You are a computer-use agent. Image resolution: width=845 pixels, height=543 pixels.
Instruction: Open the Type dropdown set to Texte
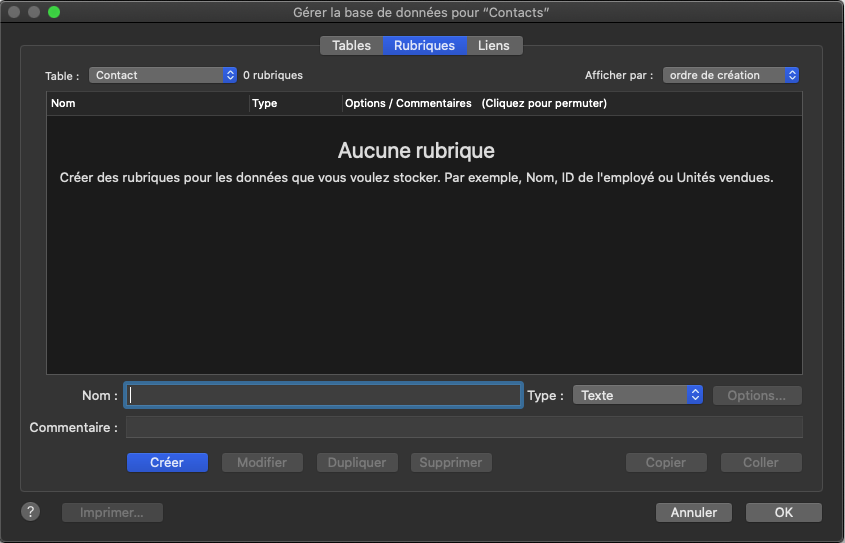638,395
